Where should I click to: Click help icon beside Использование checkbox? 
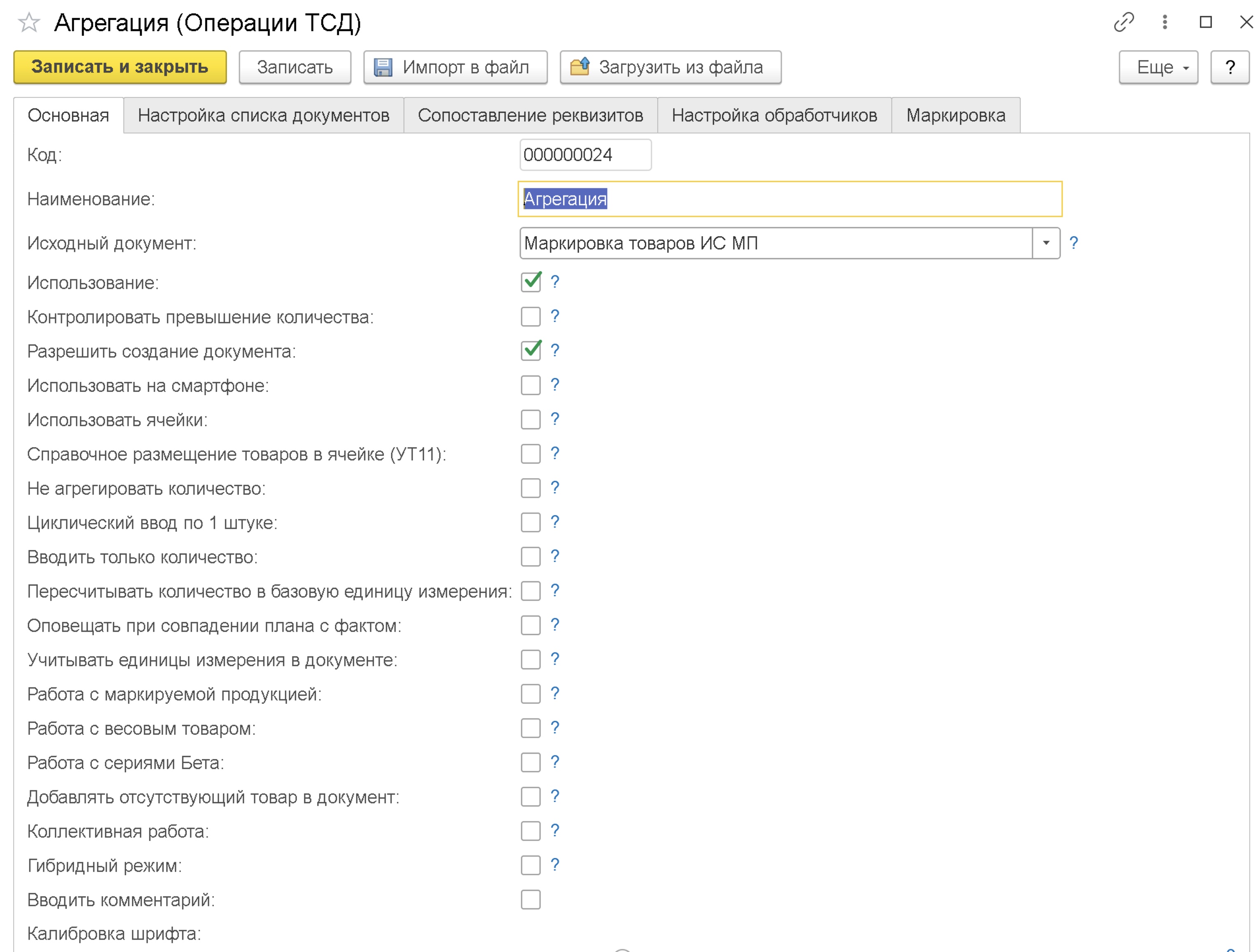pyautogui.click(x=555, y=281)
